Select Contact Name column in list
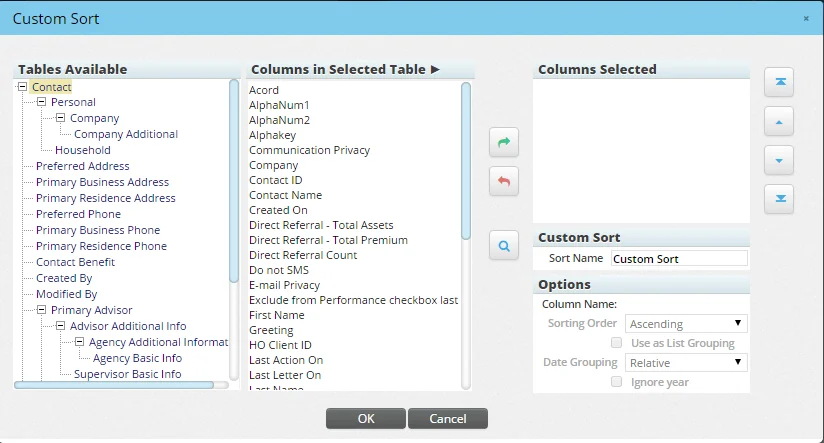The image size is (824, 443). tap(285, 195)
